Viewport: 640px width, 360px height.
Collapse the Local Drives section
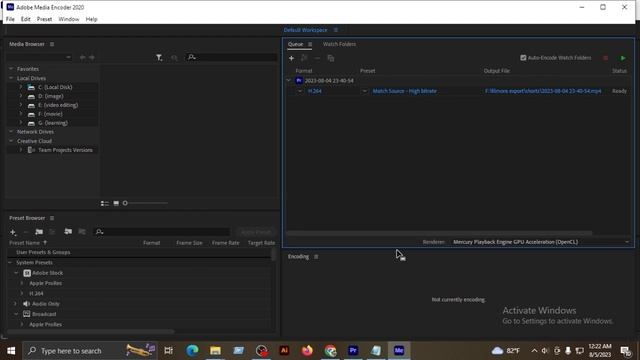coord(11,78)
